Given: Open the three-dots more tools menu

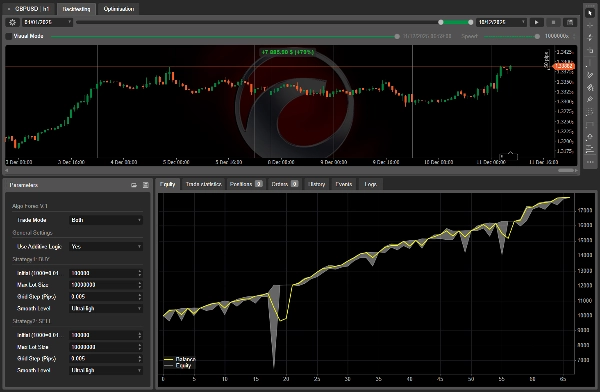Looking at the screenshot, I should (590, 162).
